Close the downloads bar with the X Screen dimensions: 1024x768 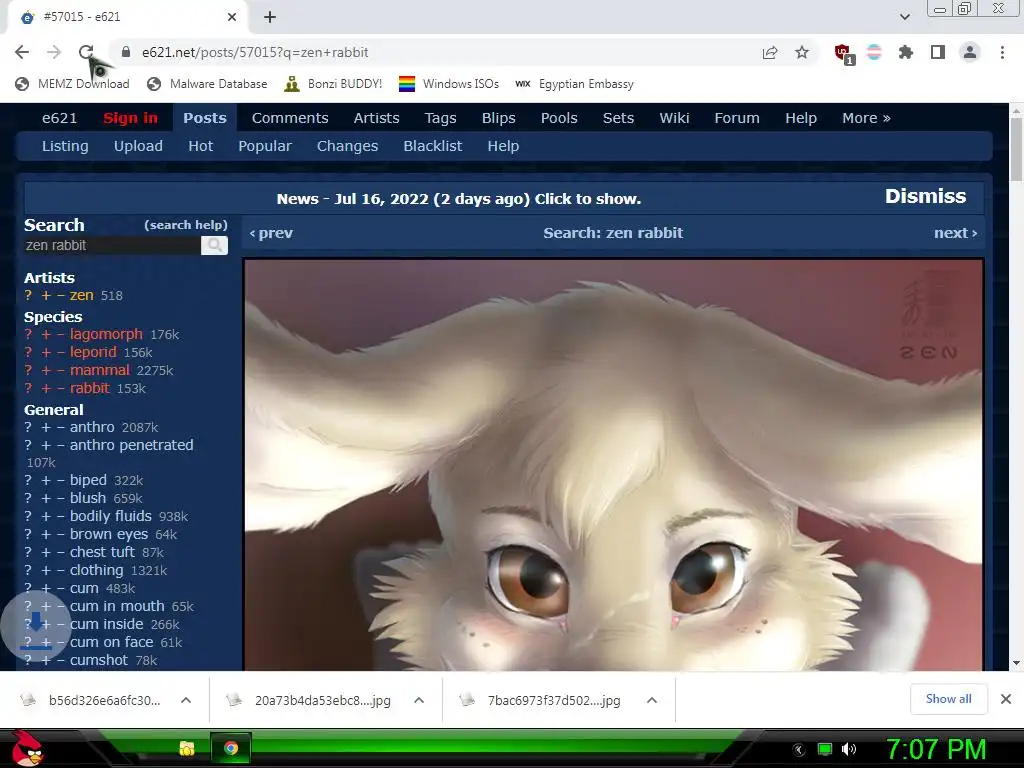tap(1006, 699)
